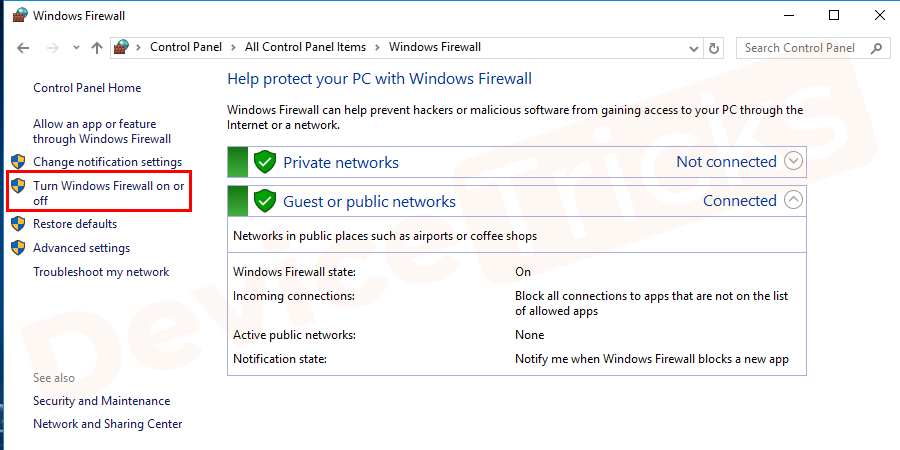
Task: Click the firewall state value On
Action: [x=523, y=272]
